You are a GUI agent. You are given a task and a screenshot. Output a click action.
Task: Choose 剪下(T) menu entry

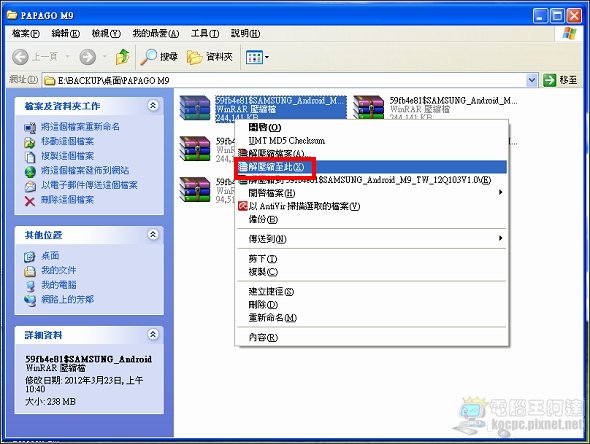point(371,258)
